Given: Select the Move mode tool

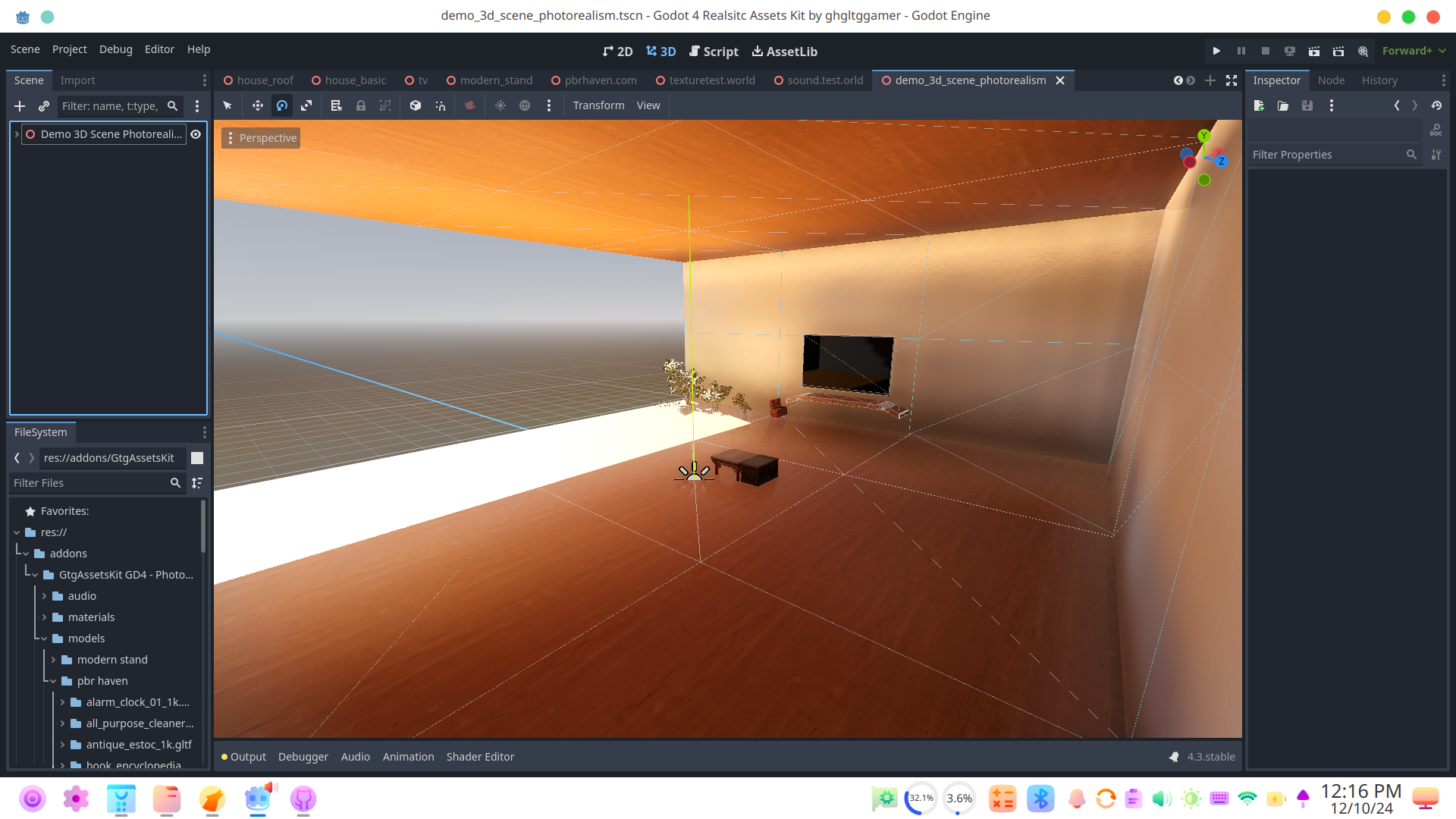Looking at the screenshot, I should tap(258, 105).
